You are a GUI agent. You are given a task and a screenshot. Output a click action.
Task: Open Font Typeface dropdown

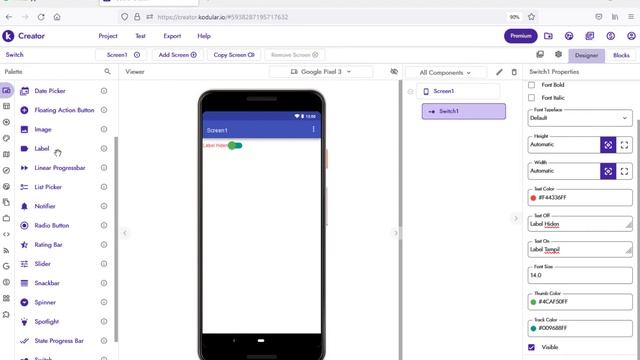[580, 118]
